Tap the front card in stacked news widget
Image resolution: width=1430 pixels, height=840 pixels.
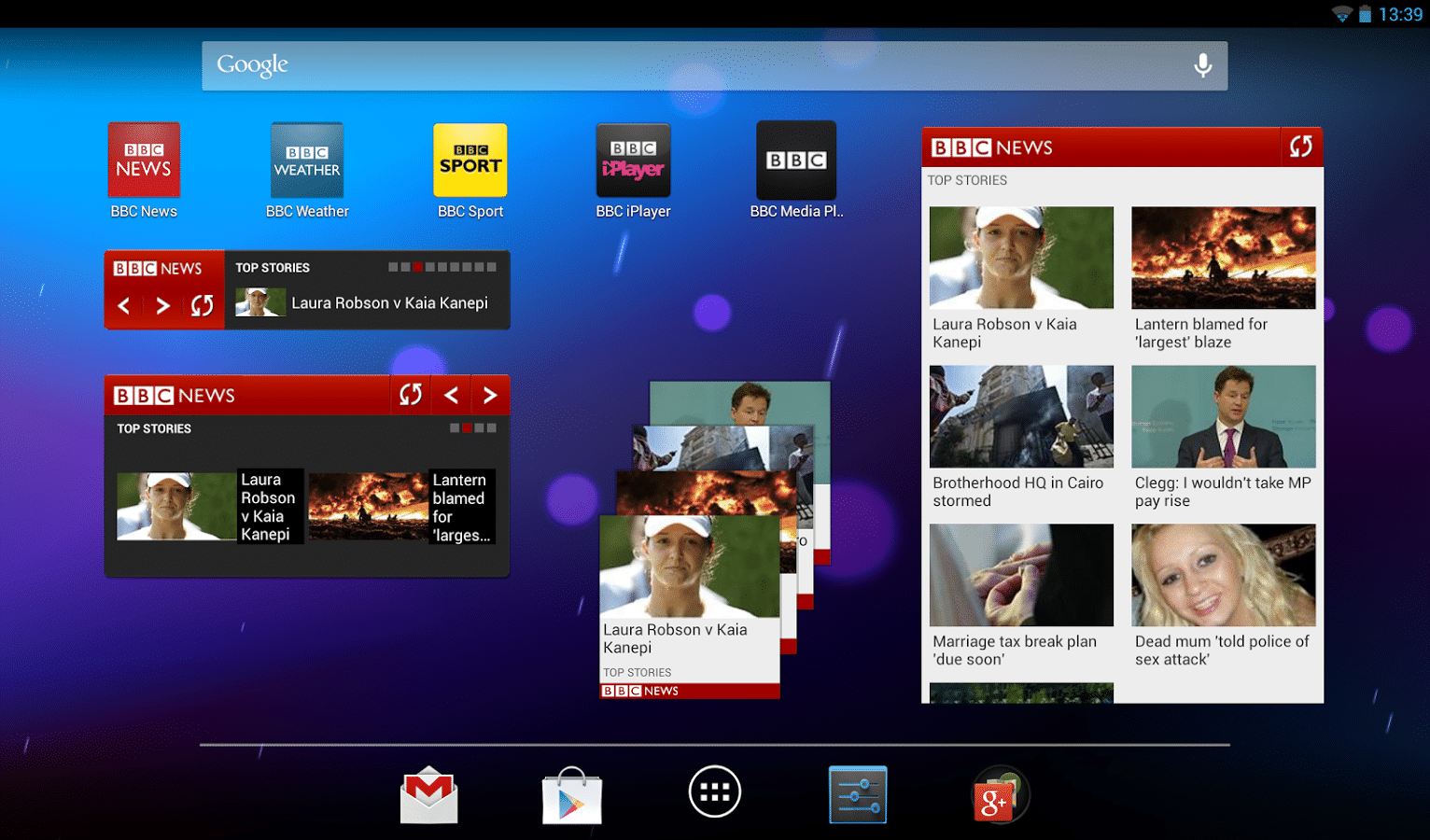pos(689,607)
